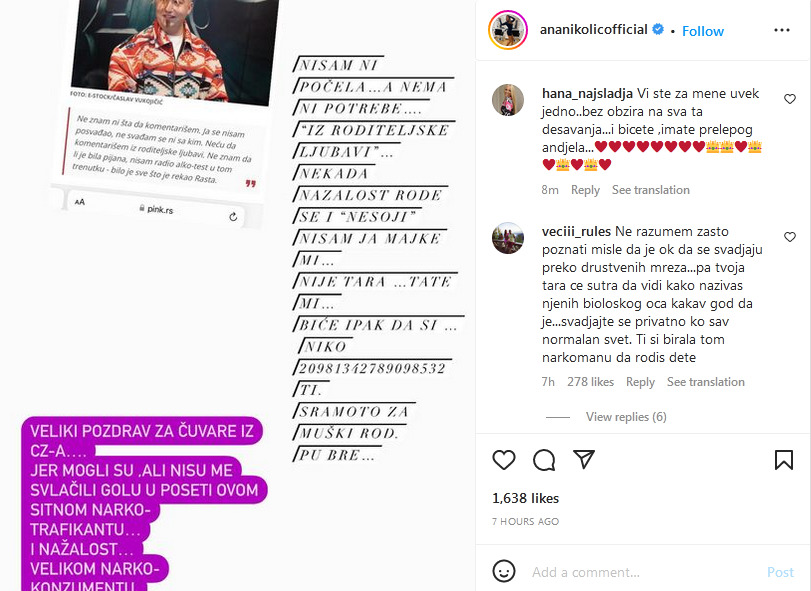The height and width of the screenshot is (591, 811).
Task: Save post with bookmark icon
Action: (784, 460)
